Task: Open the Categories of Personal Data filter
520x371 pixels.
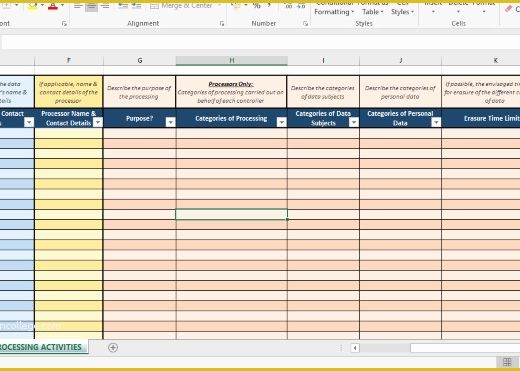Action: pyautogui.click(x=436, y=122)
